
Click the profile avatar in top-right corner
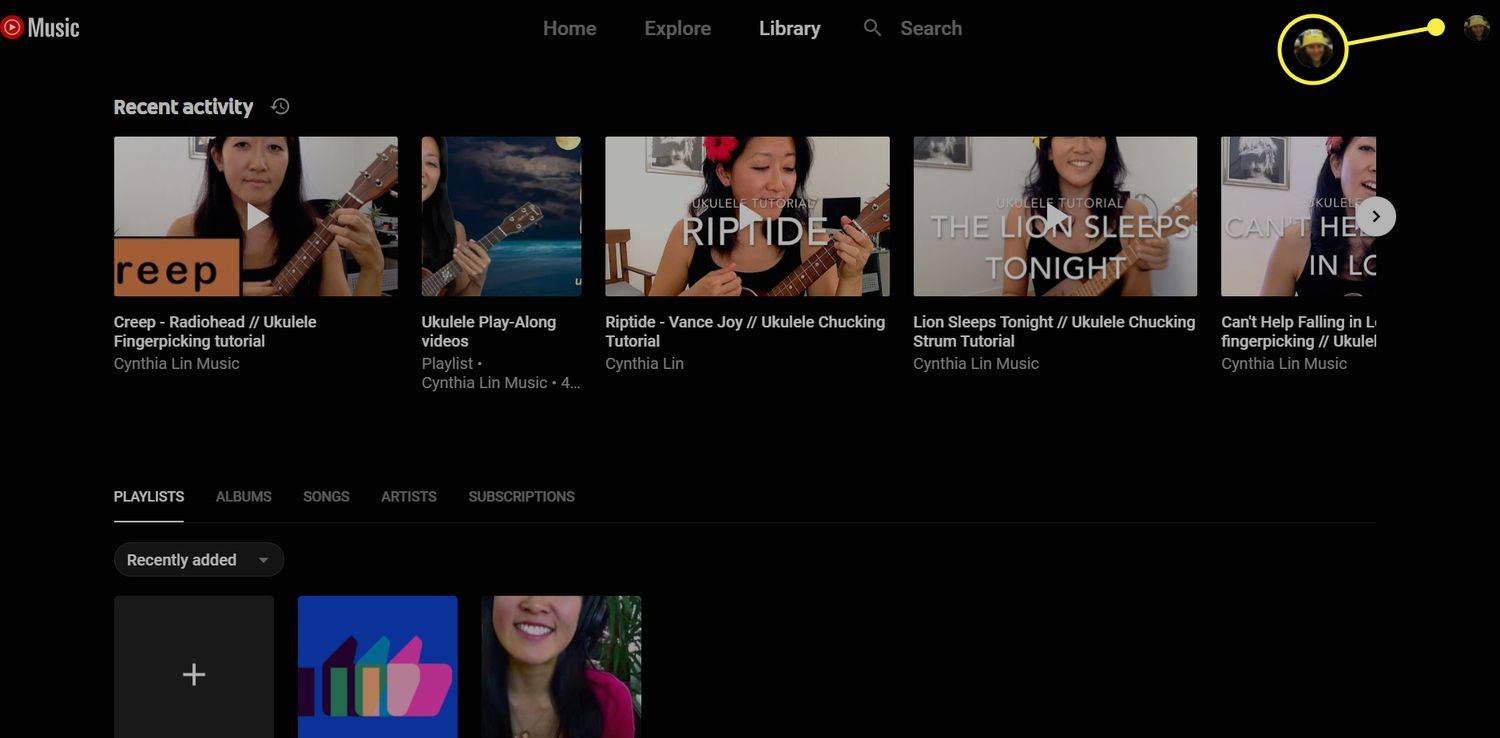tap(1476, 28)
